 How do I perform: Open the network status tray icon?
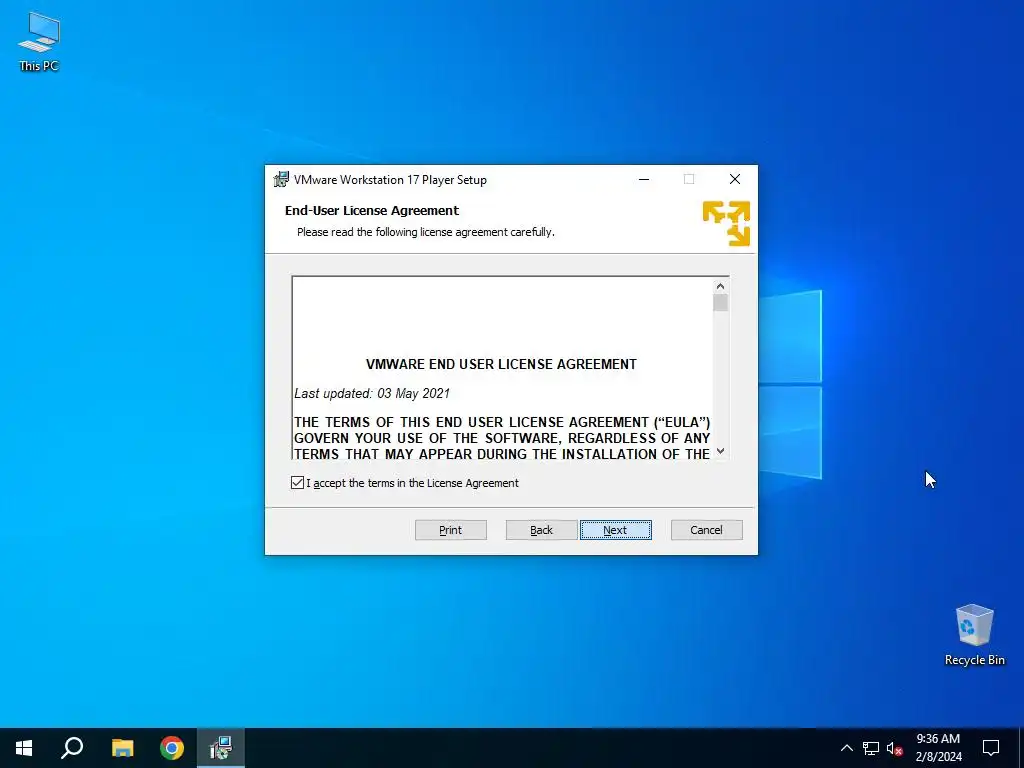(x=871, y=748)
